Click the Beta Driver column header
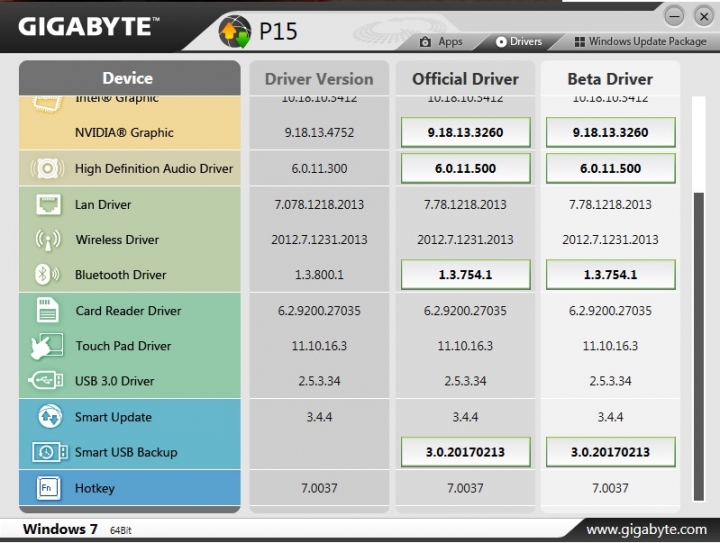720x543 pixels. coord(610,78)
